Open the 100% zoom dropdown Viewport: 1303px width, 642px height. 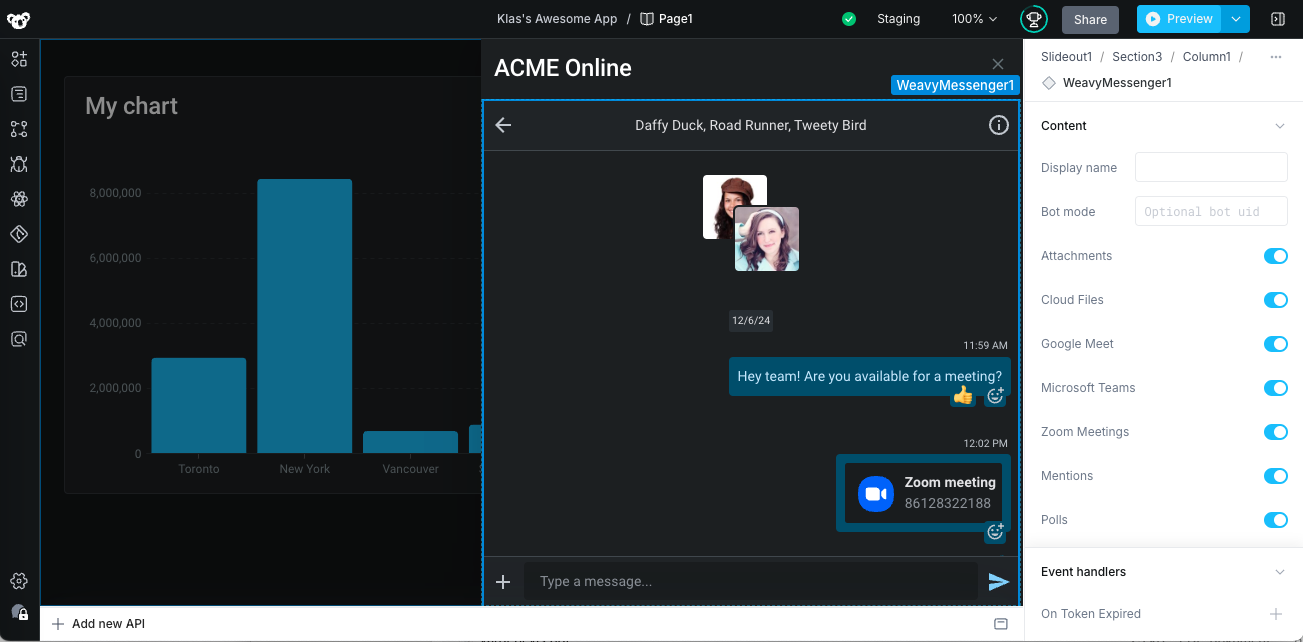point(972,18)
